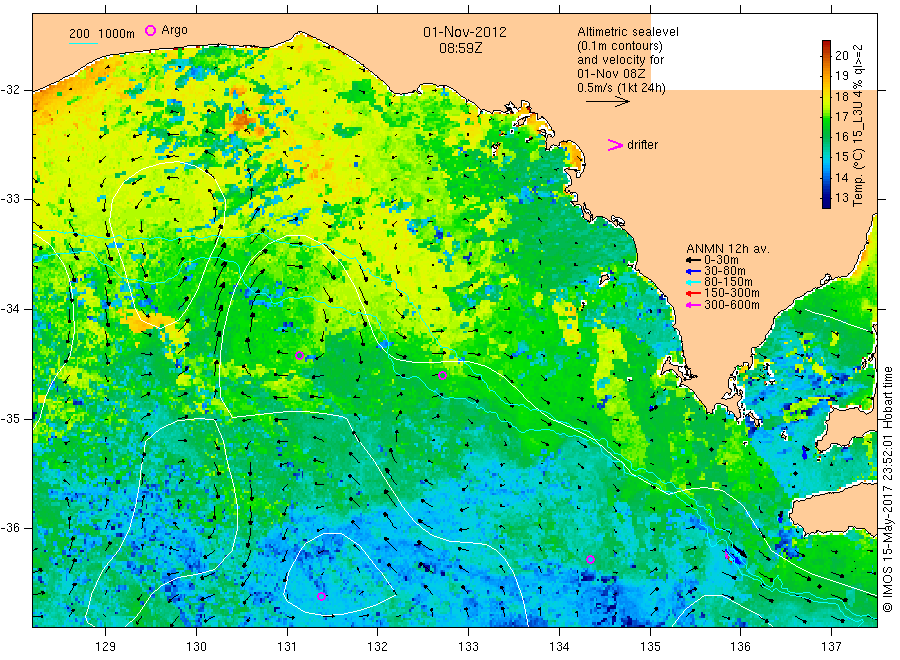The height and width of the screenshot is (660, 900).
Task: Click the '129' longitude axis label
Action: pos(106,647)
